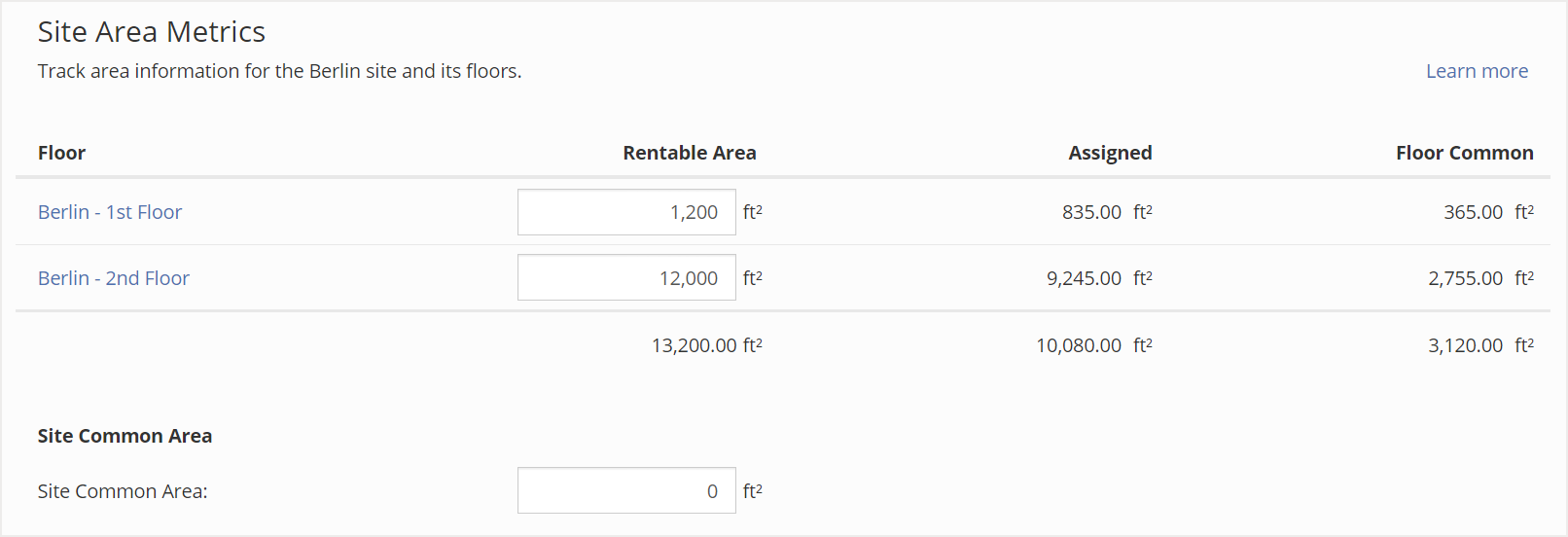Click the Floor column header
The image size is (1568, 537).
(x=61, y=153)
